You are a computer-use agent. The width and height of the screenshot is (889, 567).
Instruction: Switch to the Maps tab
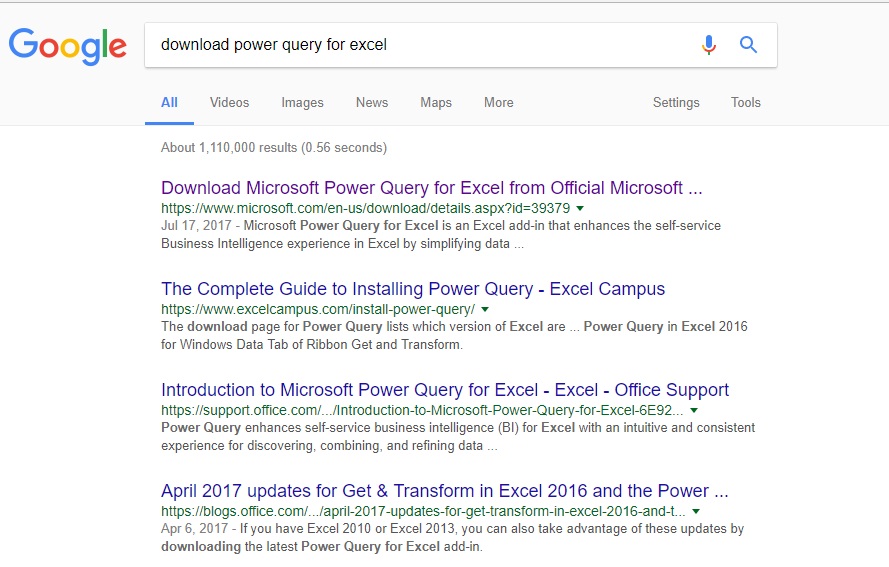(x=436, y=102)
